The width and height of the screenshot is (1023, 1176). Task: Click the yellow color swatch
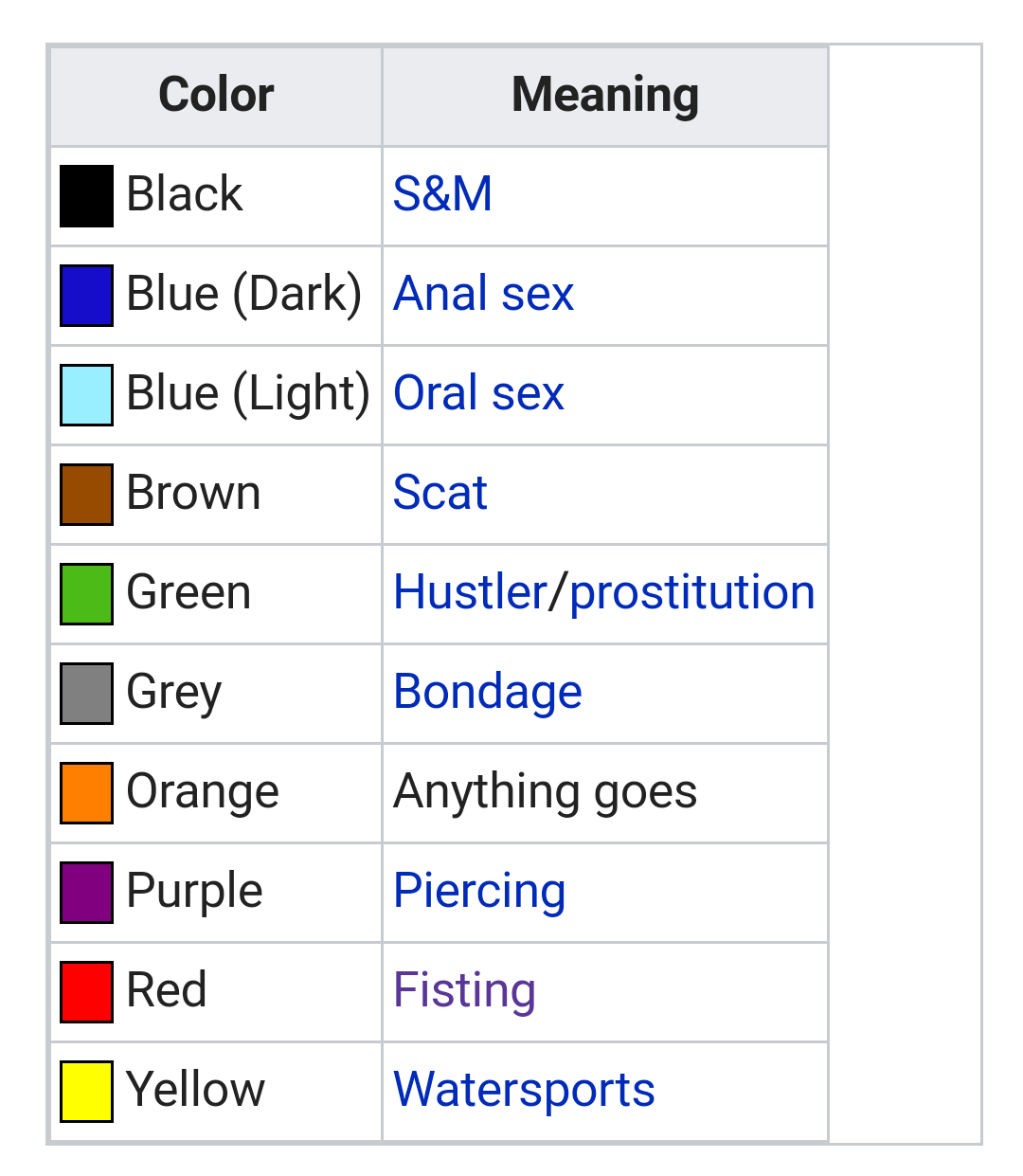(86, 1092)
